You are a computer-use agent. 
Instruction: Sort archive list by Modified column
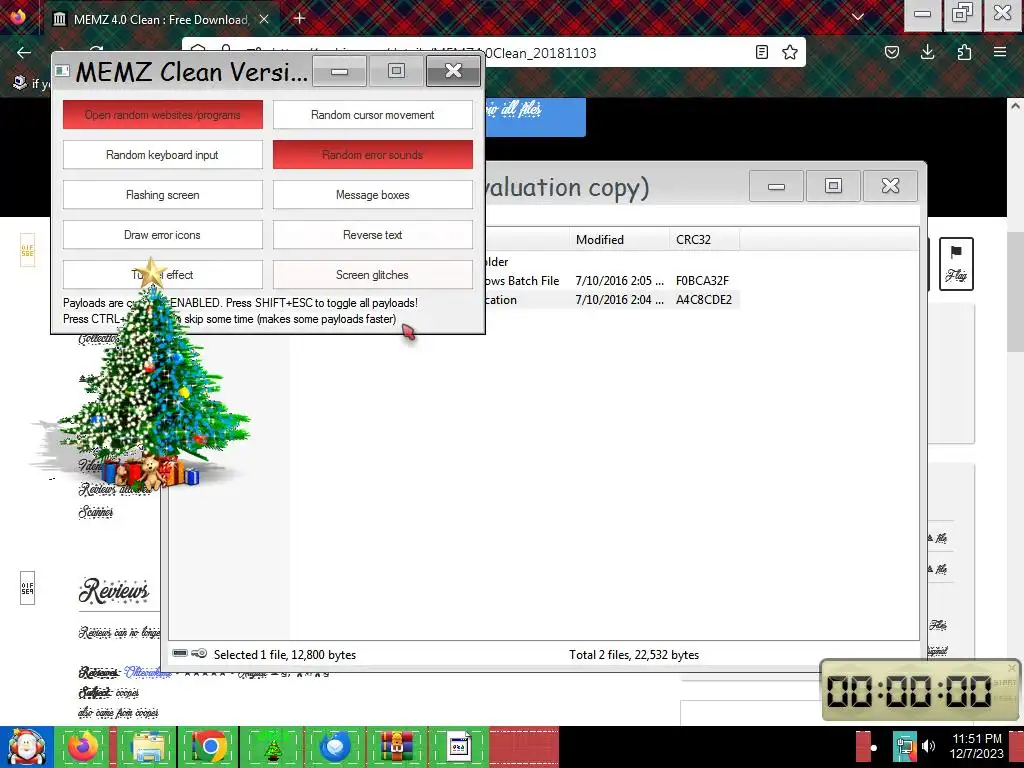(x=618, y=240)
